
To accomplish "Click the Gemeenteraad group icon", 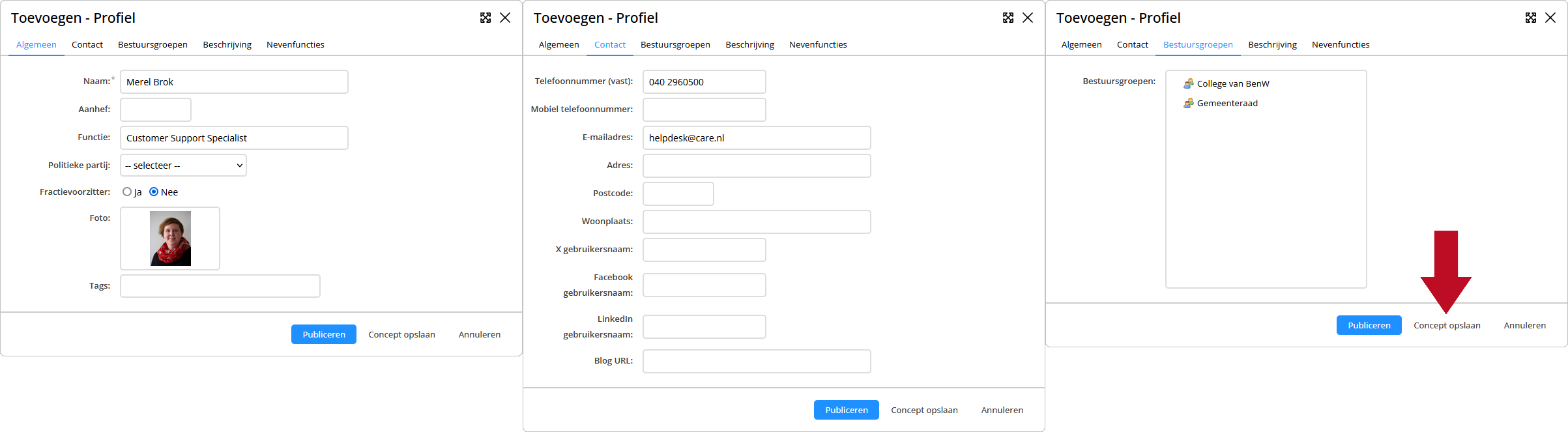I will tap(1189, 103).
